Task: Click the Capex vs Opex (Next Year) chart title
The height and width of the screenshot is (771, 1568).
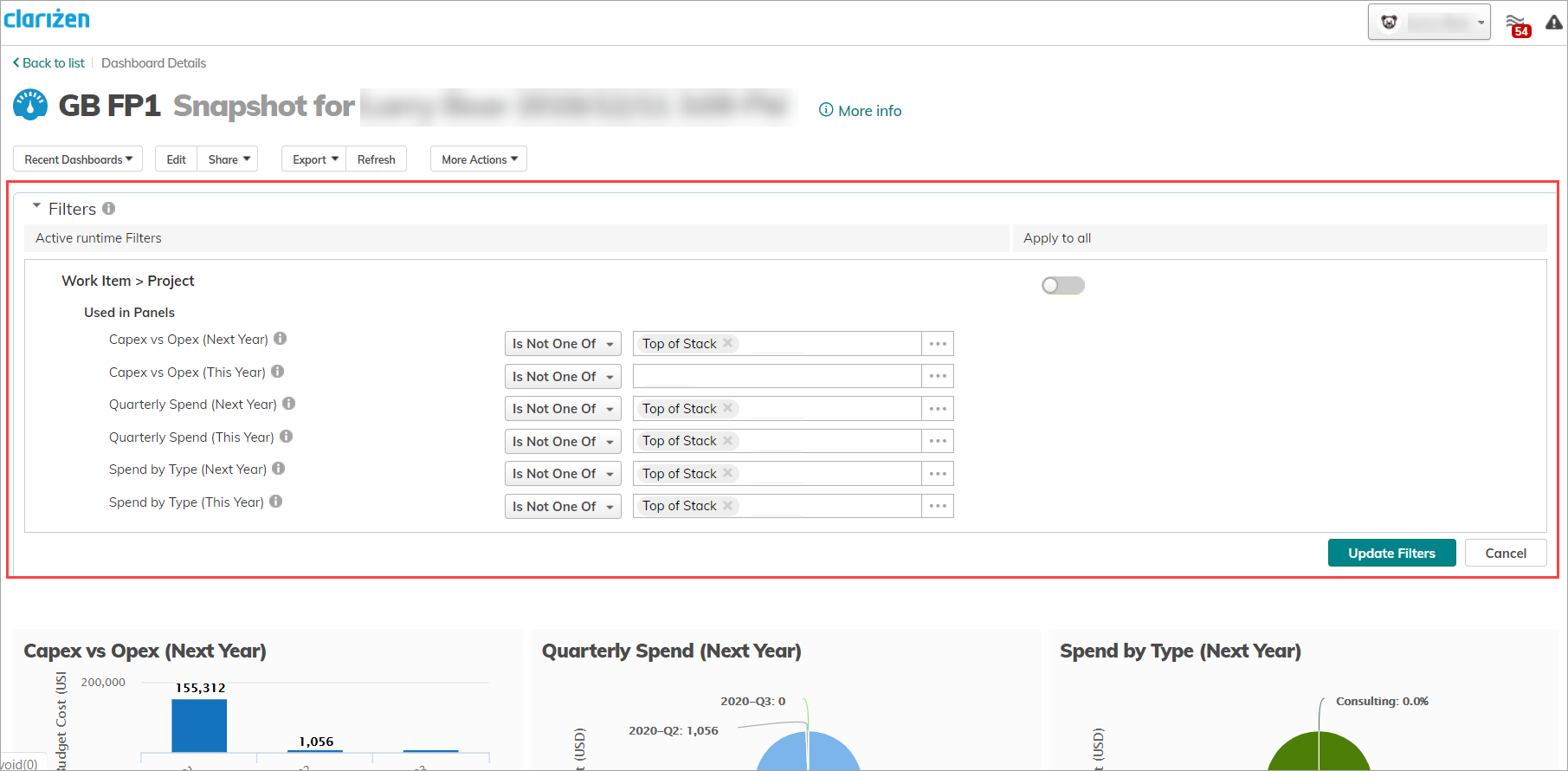Action: [145, 651]
